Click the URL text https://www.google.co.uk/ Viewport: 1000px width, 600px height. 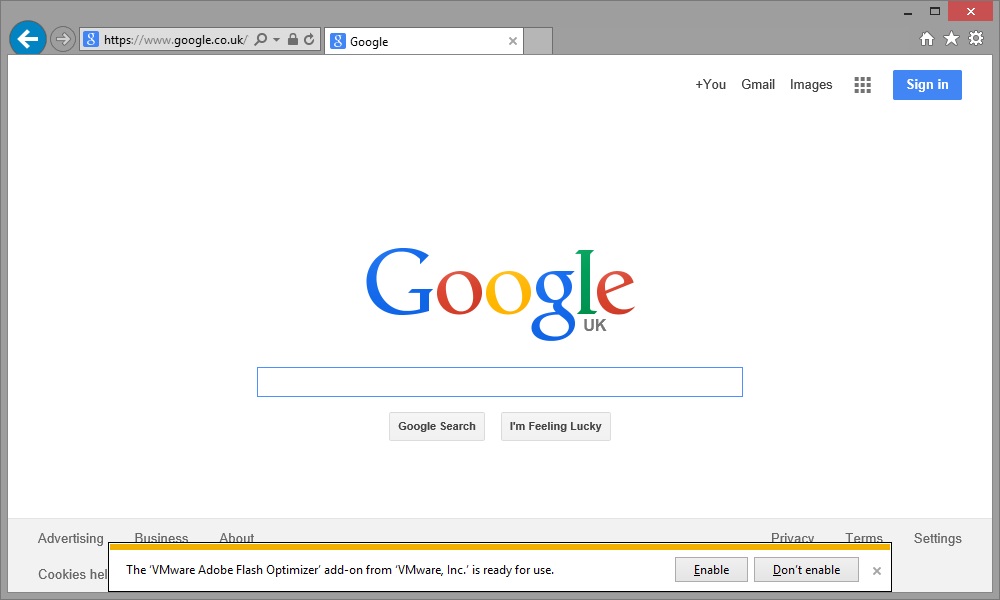[175, 40]
